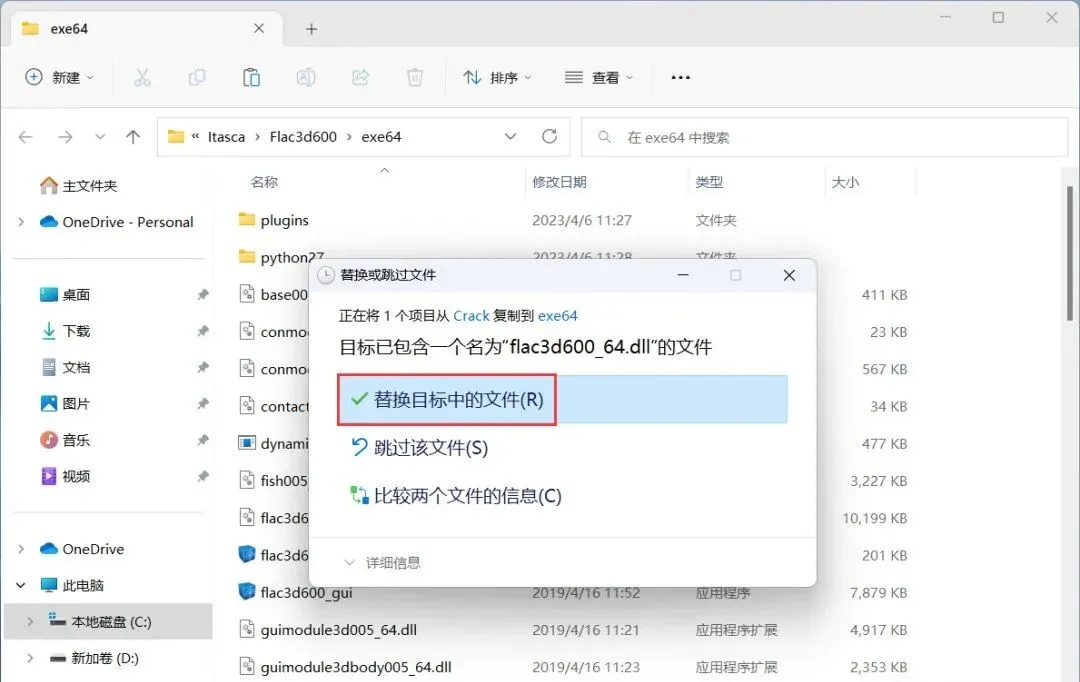Click the Crack source link in dialog

click(471, 316)
